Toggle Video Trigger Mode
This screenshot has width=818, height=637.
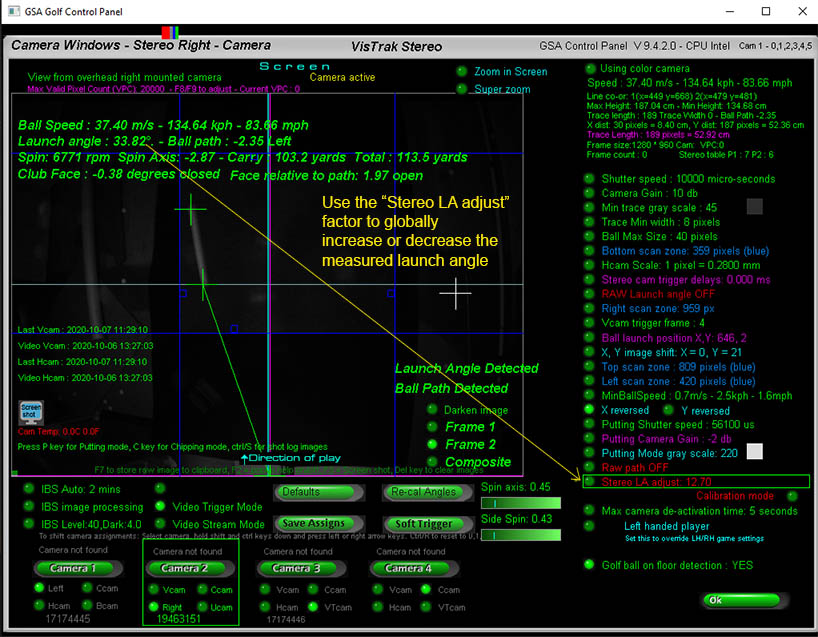[x=160, y=507]
